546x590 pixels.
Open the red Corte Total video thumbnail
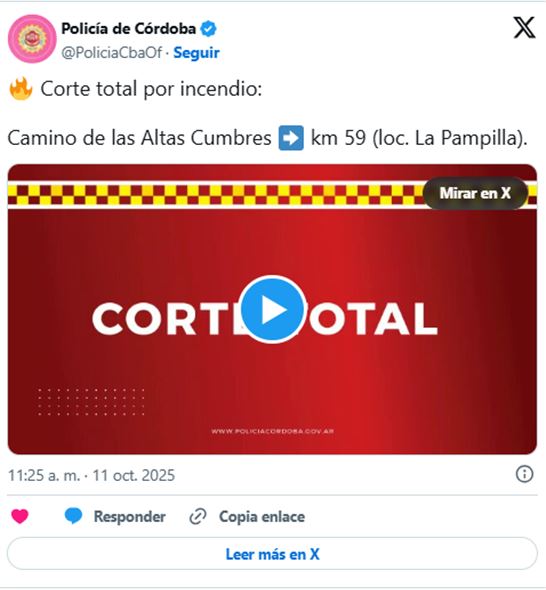272,309
